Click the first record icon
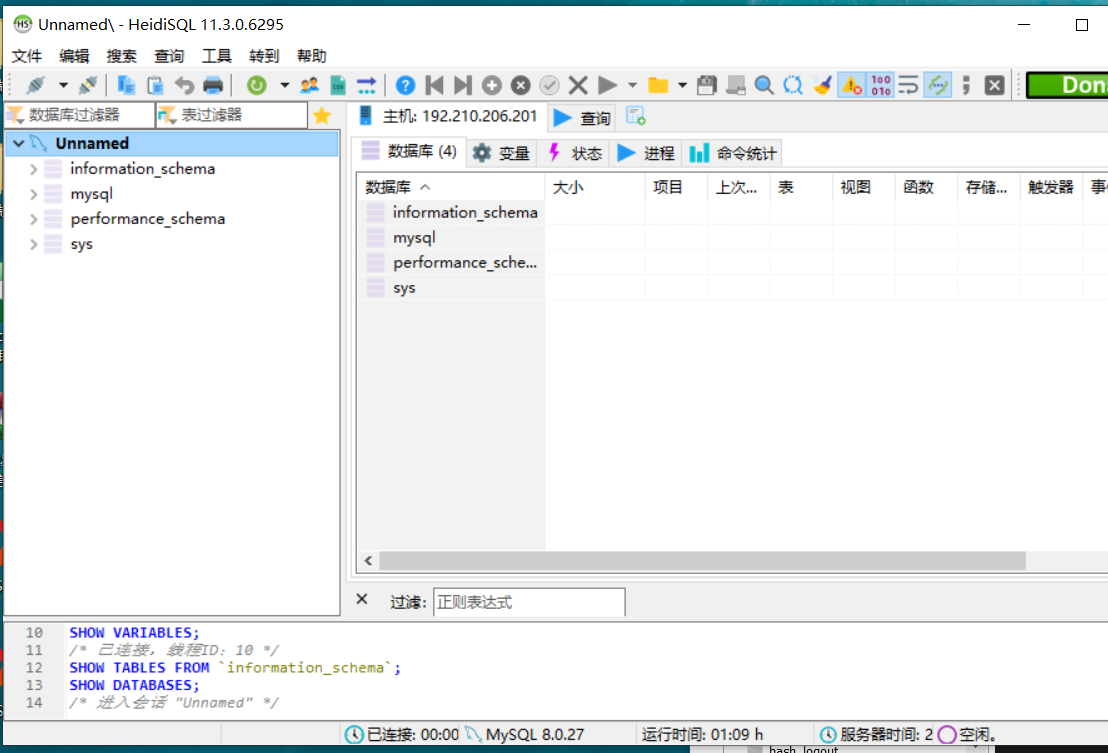This screenshot has width=1108, height=753. coord(434,85)
